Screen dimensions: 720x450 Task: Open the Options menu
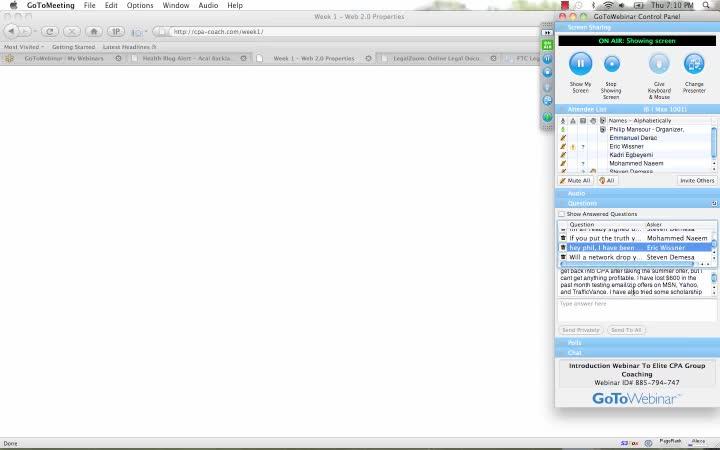tap(140, 6)
